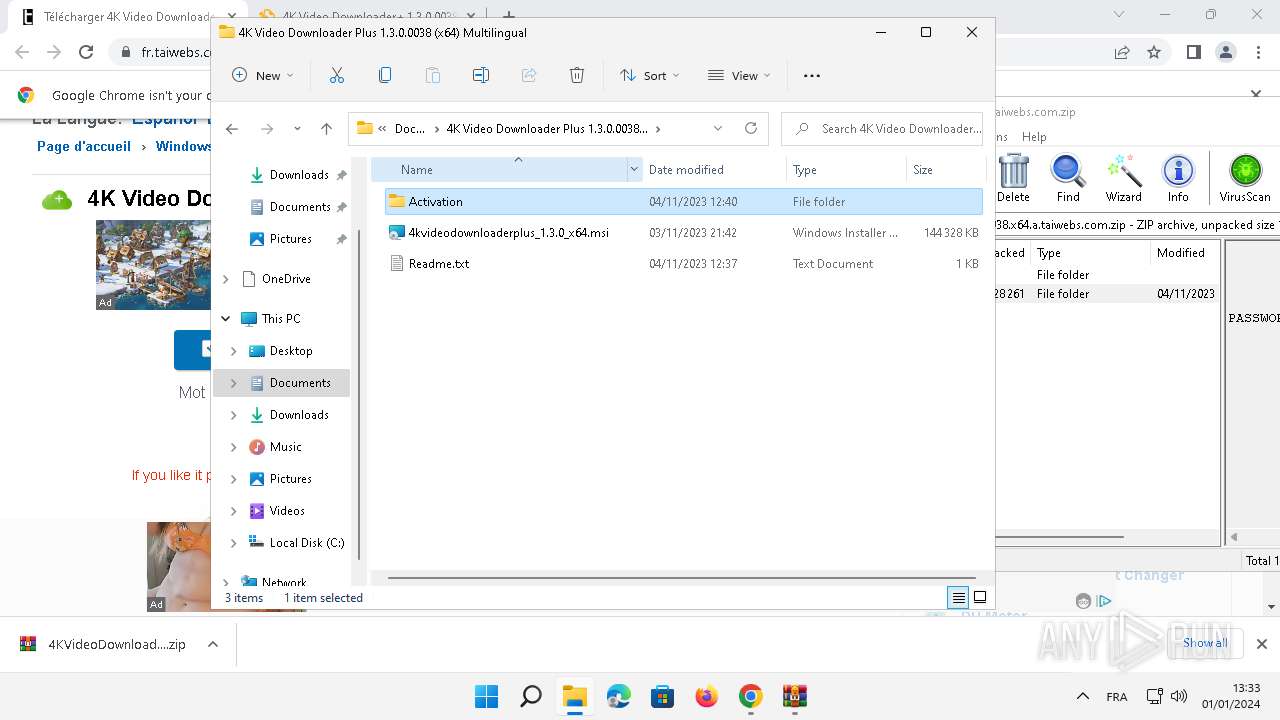Sort files by Size column
Viewport: 1280px width, 720px height.
coord(945,170)
